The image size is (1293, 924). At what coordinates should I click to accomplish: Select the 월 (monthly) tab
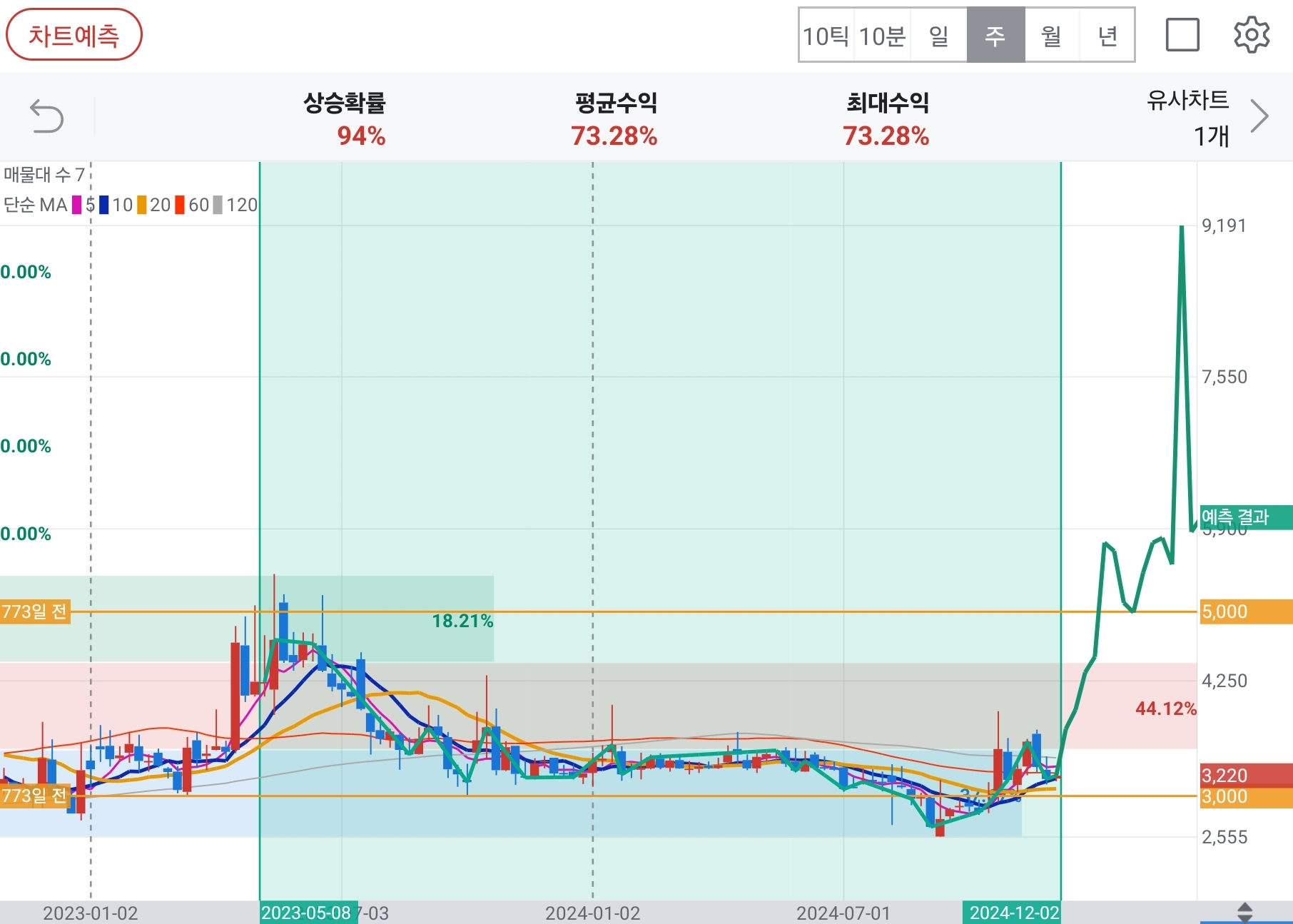1052,36
